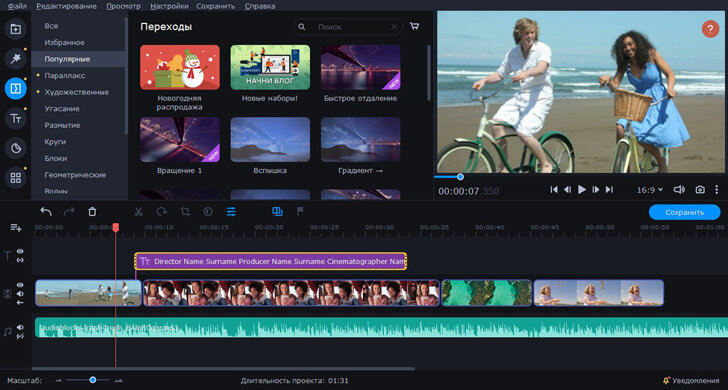The image size is (728, 390).
Task: Select the Вспышка transition thumbnail
Action: click(270, 139)
